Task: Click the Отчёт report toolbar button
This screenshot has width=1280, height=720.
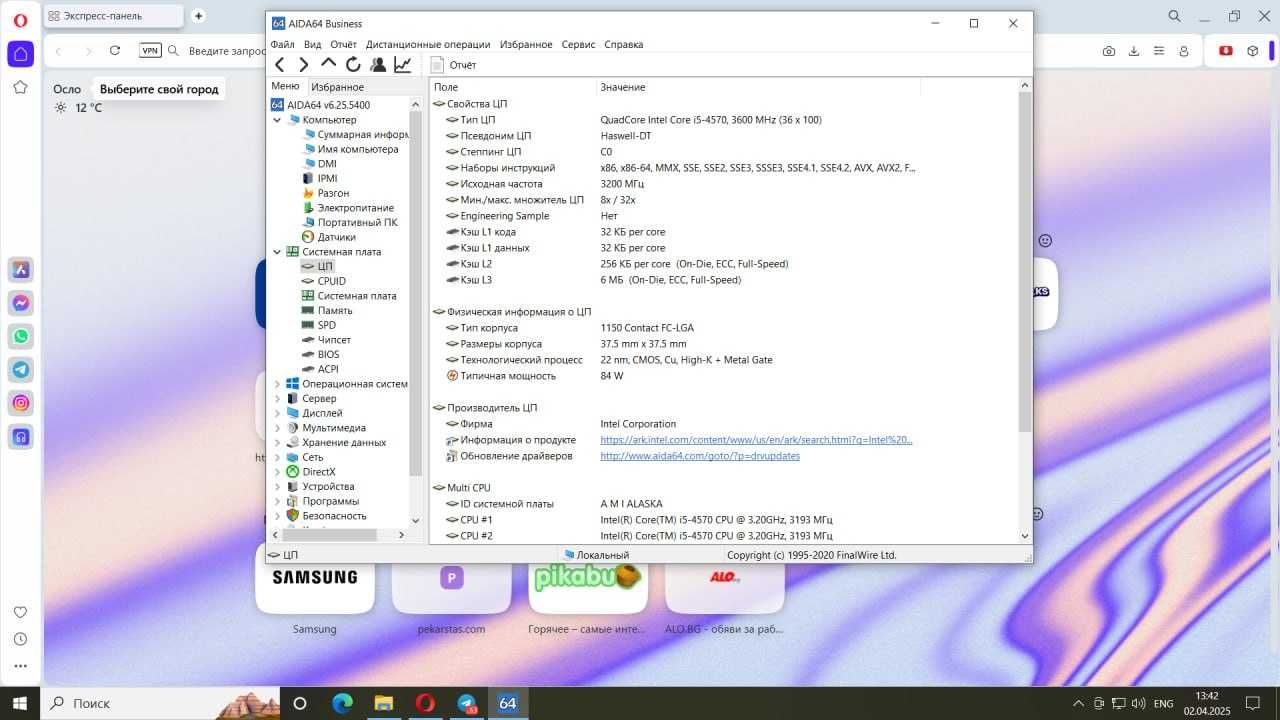Action: 453,65
